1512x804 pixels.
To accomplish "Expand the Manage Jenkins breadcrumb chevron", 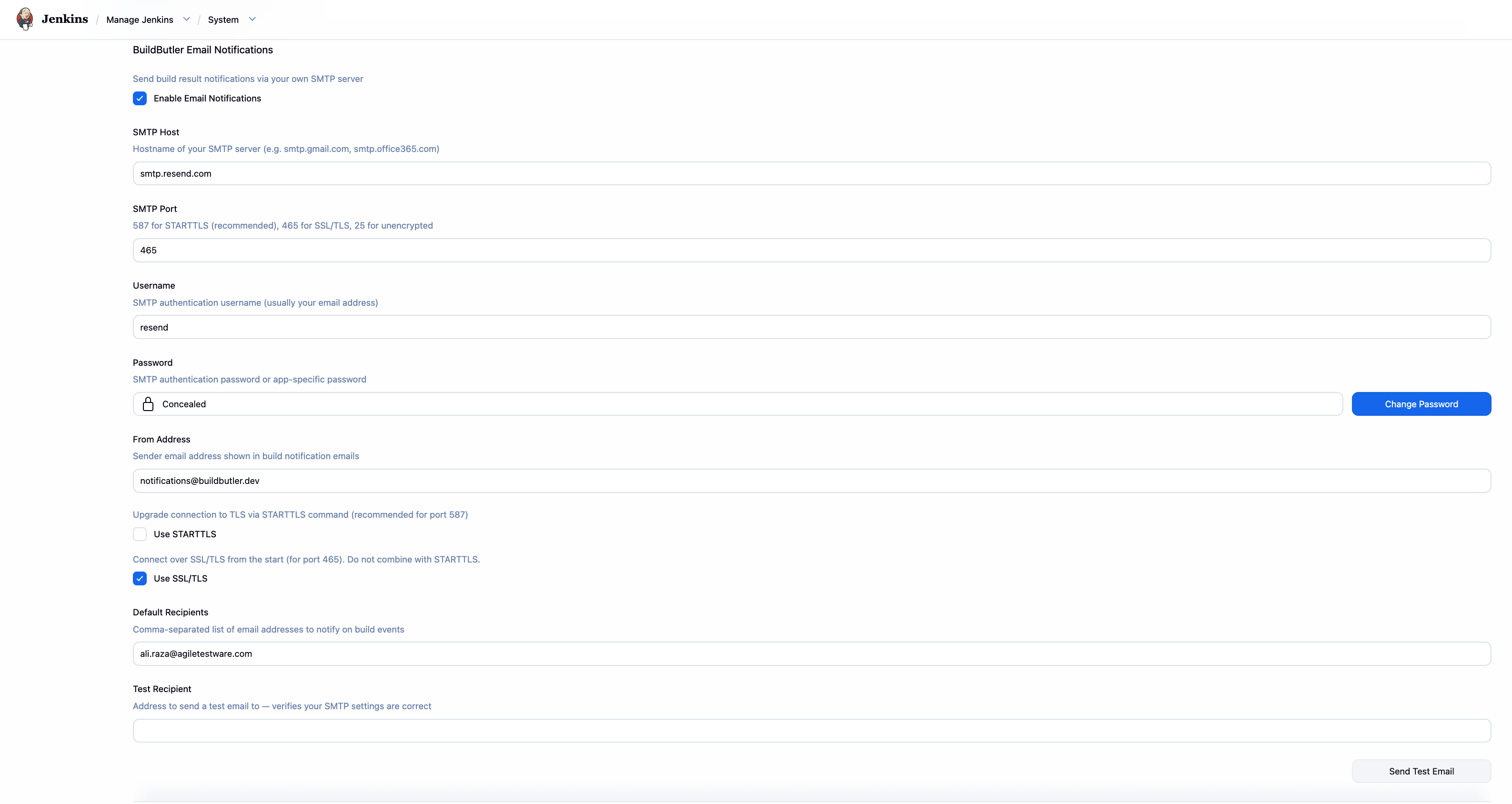I will pos(187,20).
